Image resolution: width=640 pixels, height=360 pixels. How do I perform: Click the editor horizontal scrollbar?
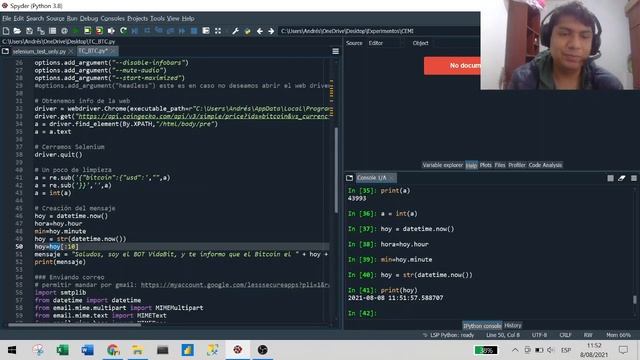74,325
